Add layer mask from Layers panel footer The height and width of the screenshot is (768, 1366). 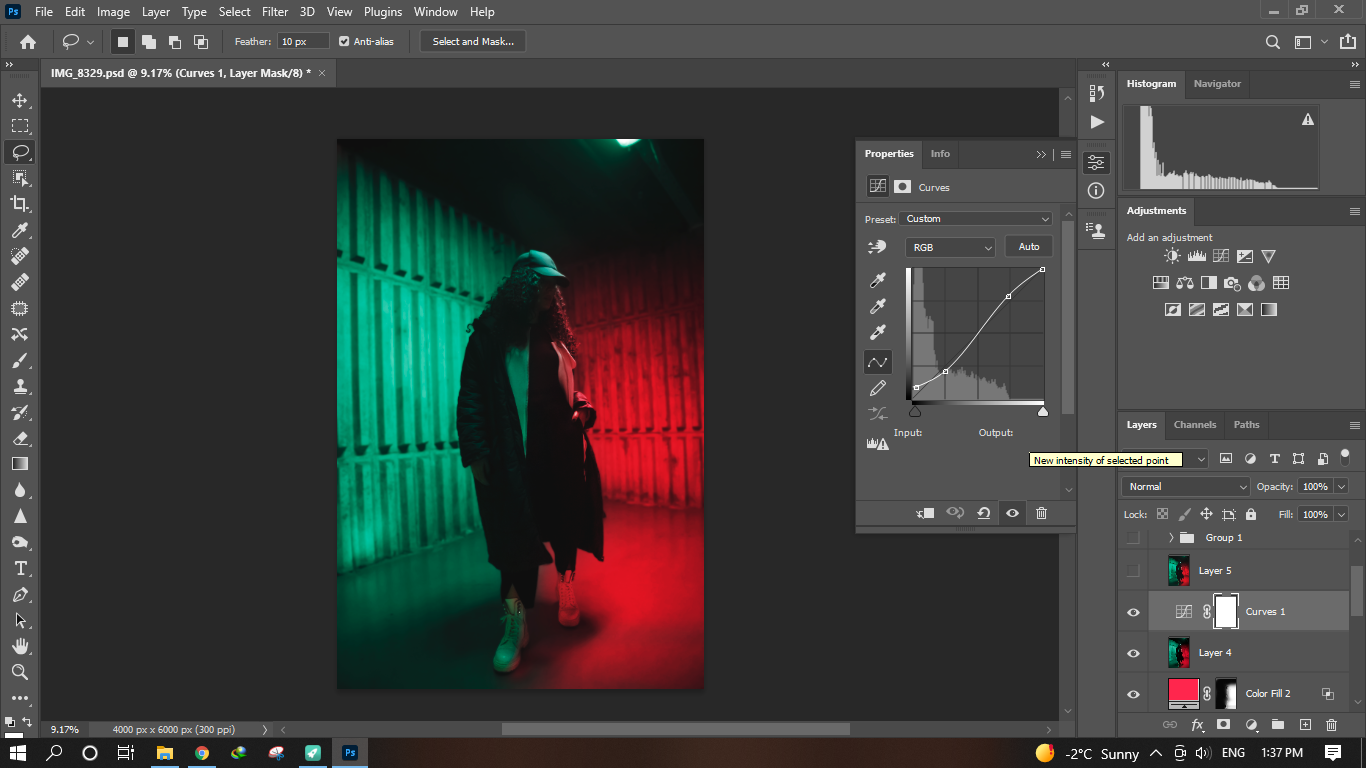(x=1223, y=724)
